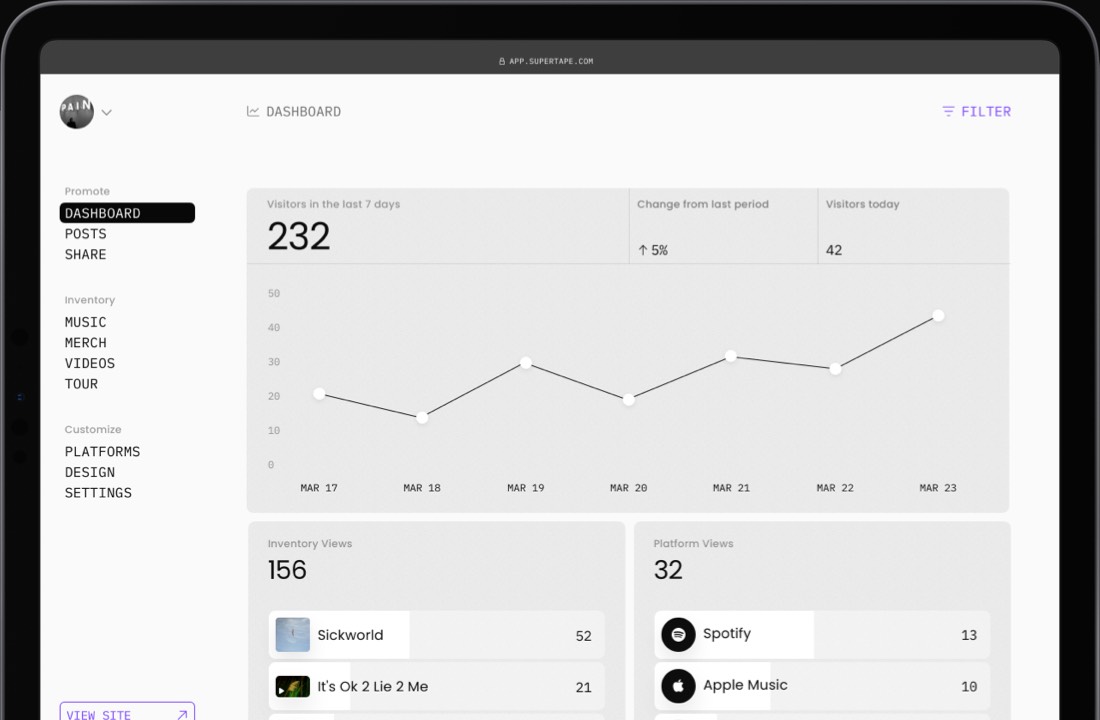
Task: Click the 5% change value
Action: pos(659,250)
